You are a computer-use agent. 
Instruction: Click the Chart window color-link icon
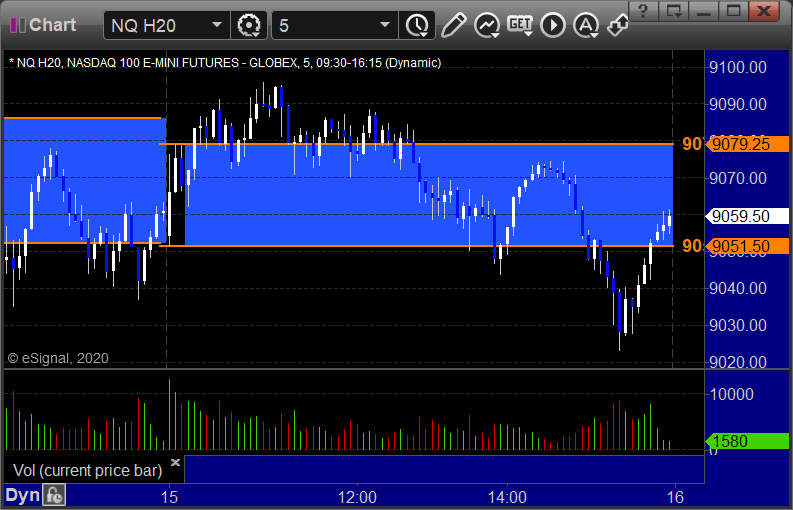pos(18,25)
